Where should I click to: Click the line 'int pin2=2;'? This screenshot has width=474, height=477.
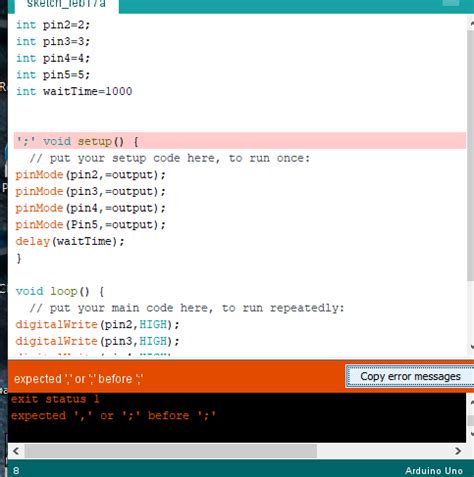click(53, 25)
